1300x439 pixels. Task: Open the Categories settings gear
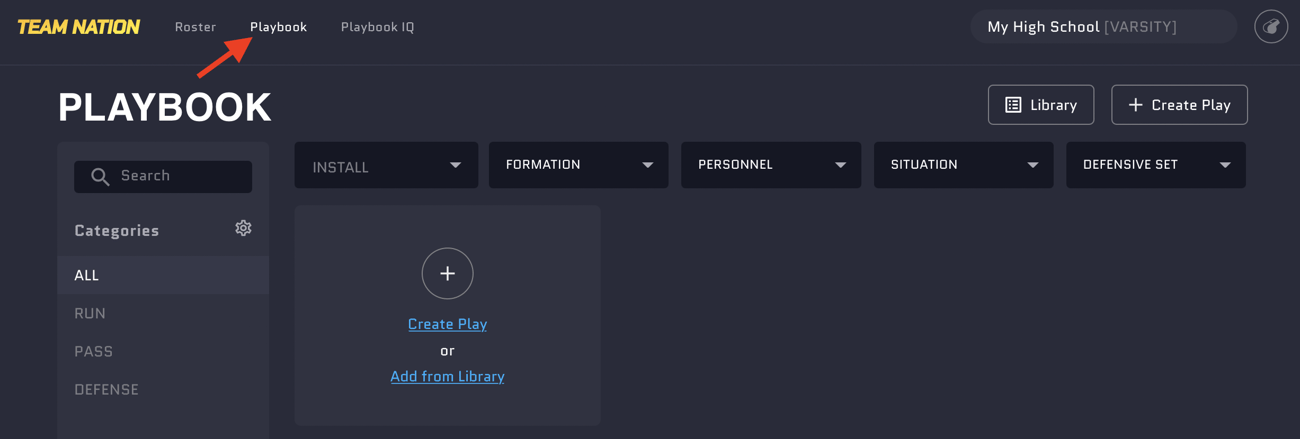(x=243, y=229)
